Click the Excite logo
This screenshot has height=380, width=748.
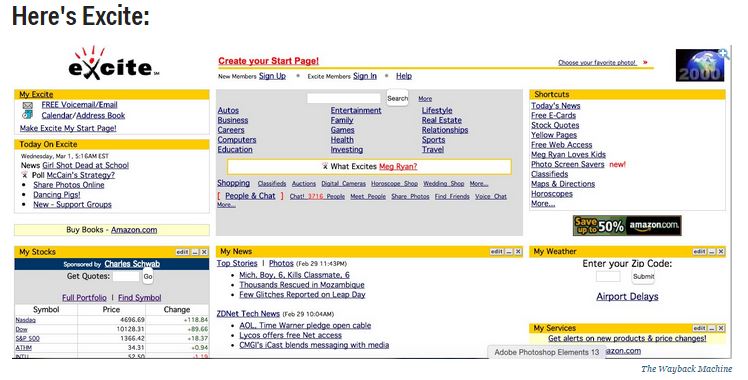[114, 63]
